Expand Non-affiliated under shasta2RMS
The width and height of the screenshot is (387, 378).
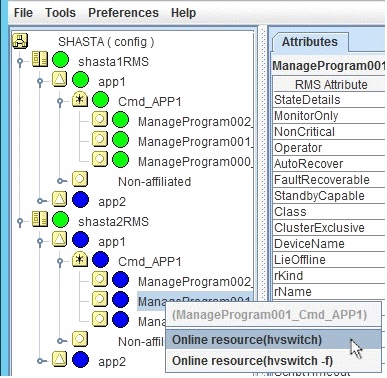(61, 341)
